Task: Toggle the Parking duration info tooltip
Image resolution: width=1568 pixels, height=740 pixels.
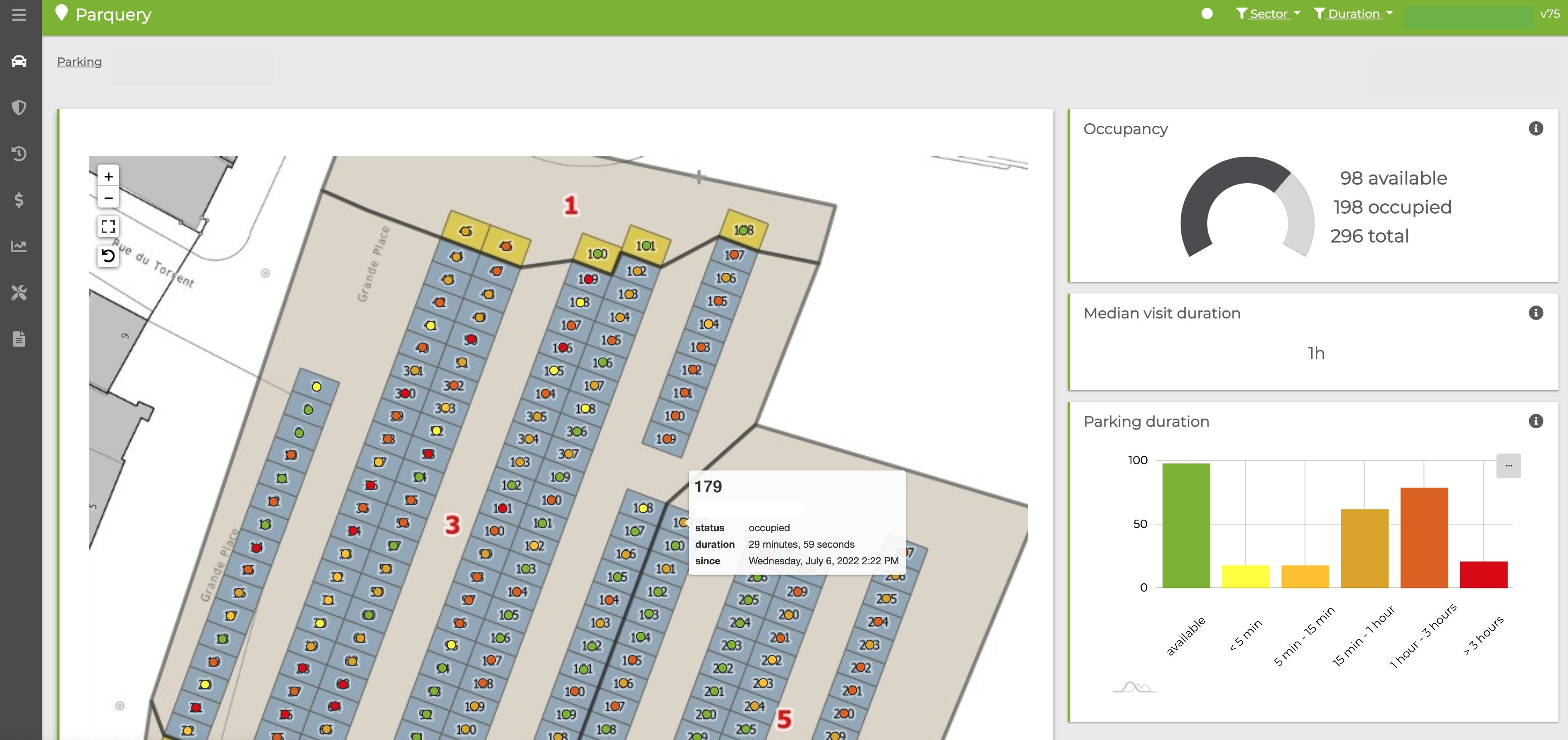Action: (1536, 421)
